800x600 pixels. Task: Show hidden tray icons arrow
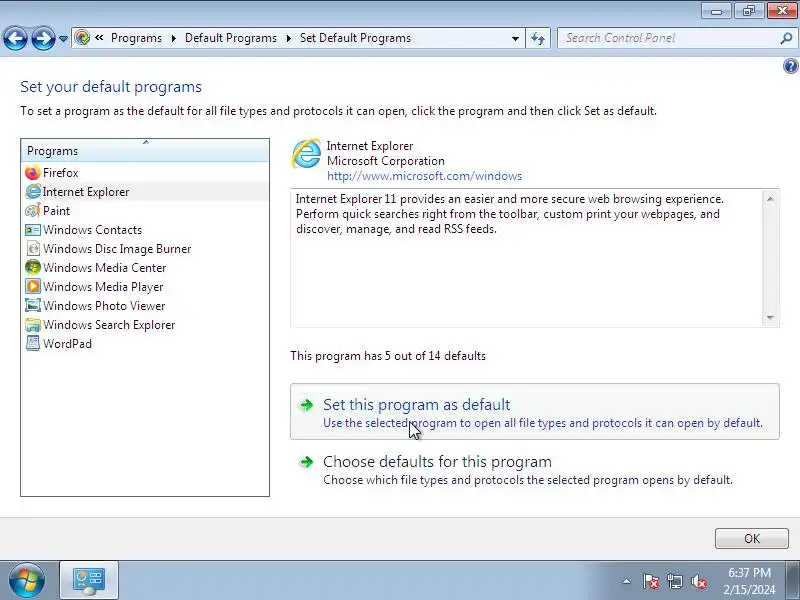(626, 581)
